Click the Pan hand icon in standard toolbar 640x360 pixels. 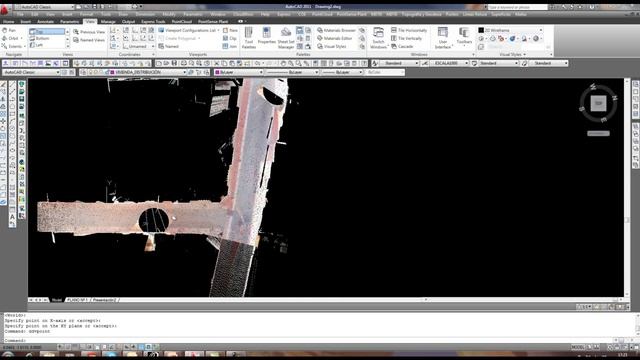click(283, 63)
